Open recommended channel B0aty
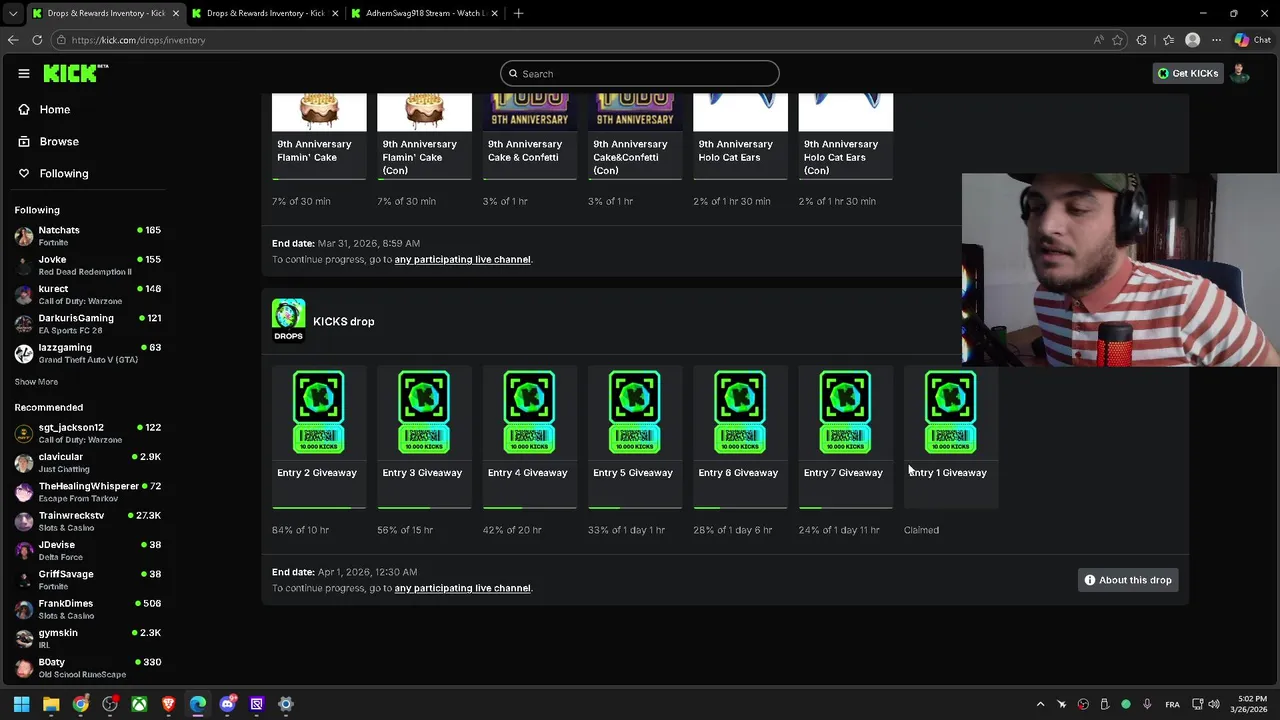This screenshot has width=1280, height=720. 88,667
